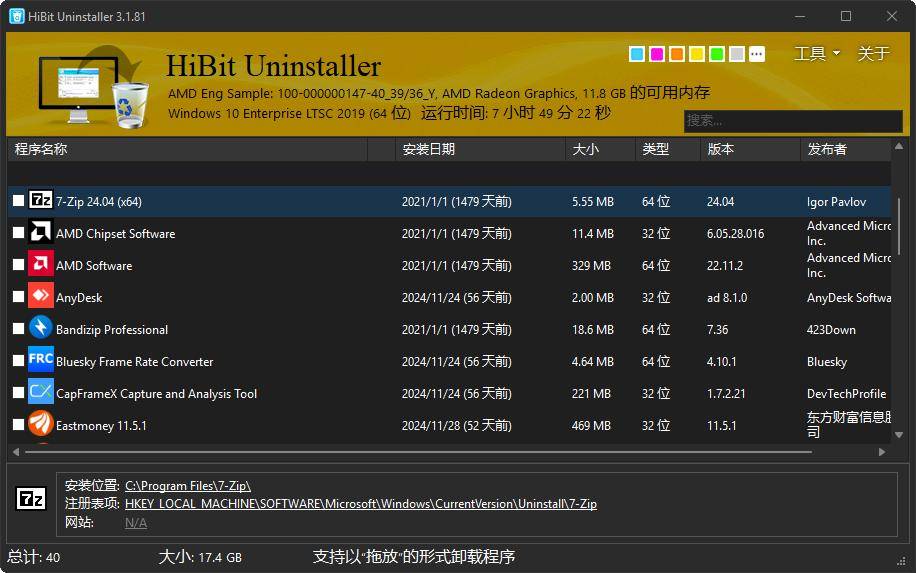The image size is (916, 573).
Task: Click the CapFrameX program icon
Action: pyautogui.click(x=41, y=392)
